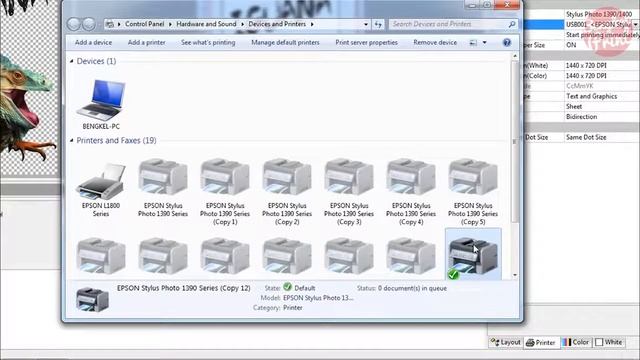Image resolution: width=640 pixels, height=360 pixels.
Task: Click the Sheet value in background window
Action: (574, 107)
